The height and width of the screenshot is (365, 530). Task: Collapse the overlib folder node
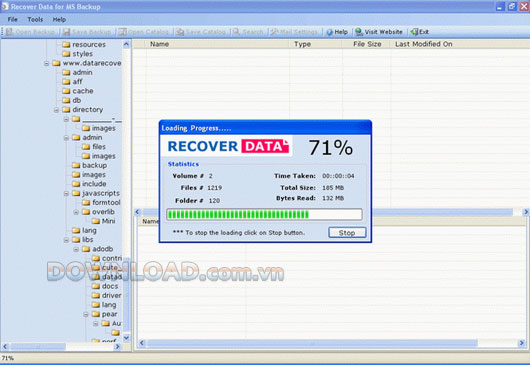pyautogui.click(x=76, y=212)
